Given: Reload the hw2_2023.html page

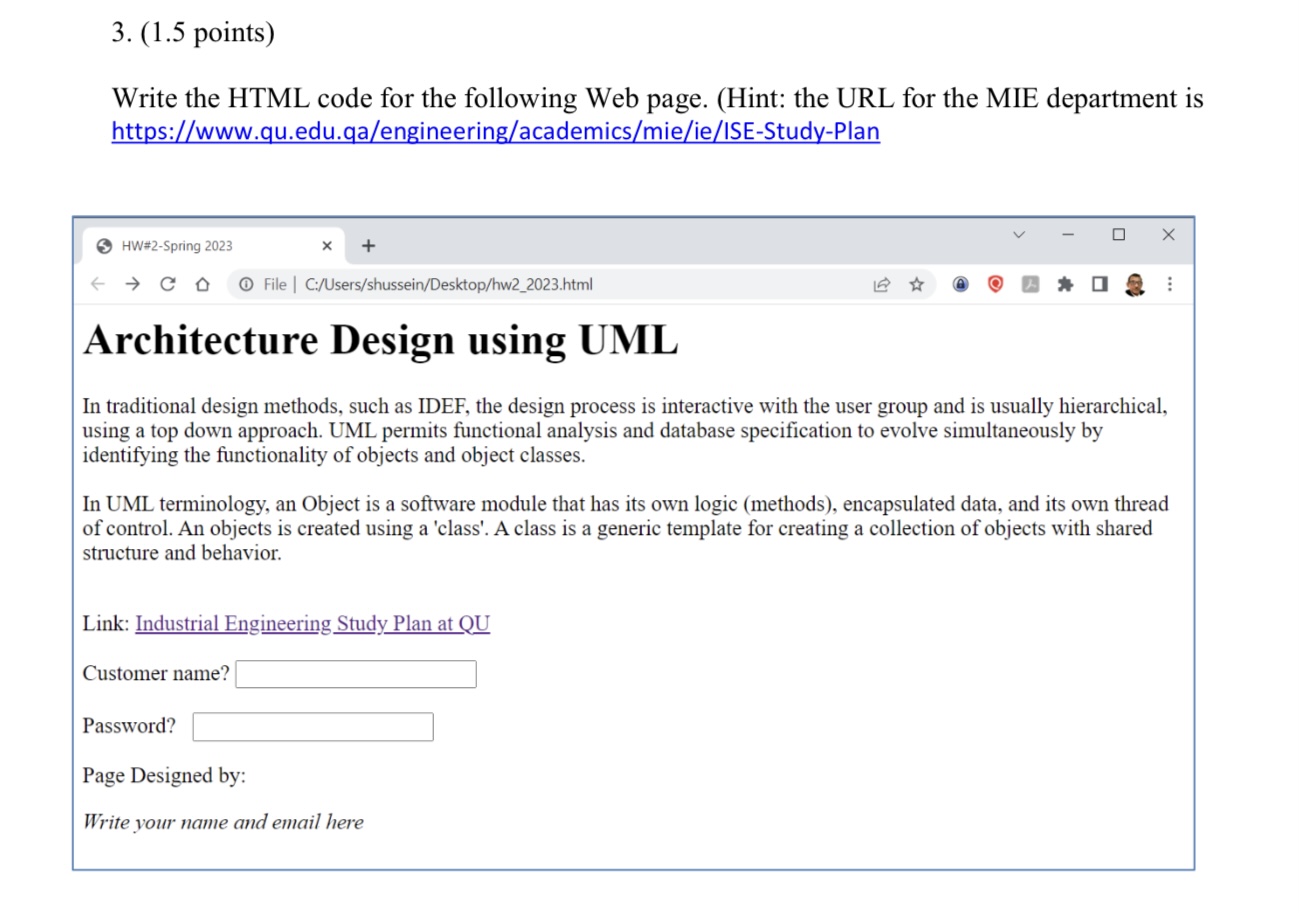Looking at the screenshot, I should click(167, 285).
